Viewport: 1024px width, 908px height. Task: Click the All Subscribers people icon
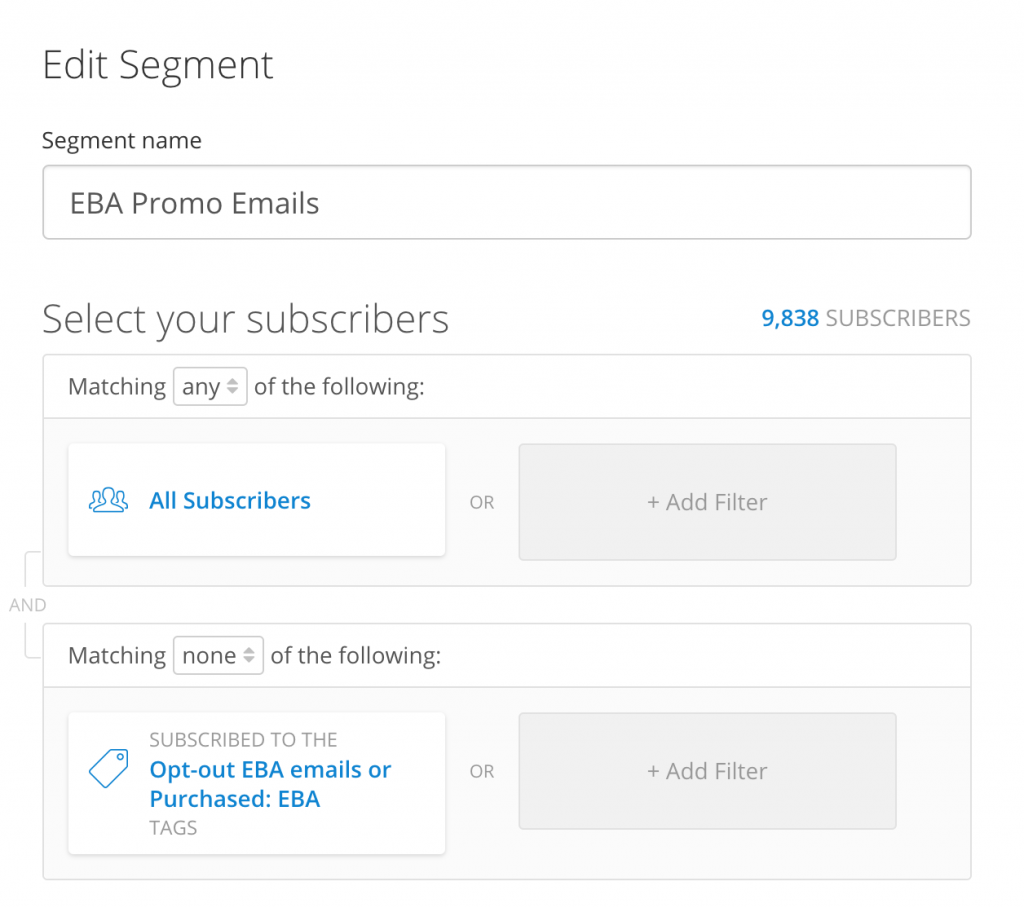(x=108, y=500)
